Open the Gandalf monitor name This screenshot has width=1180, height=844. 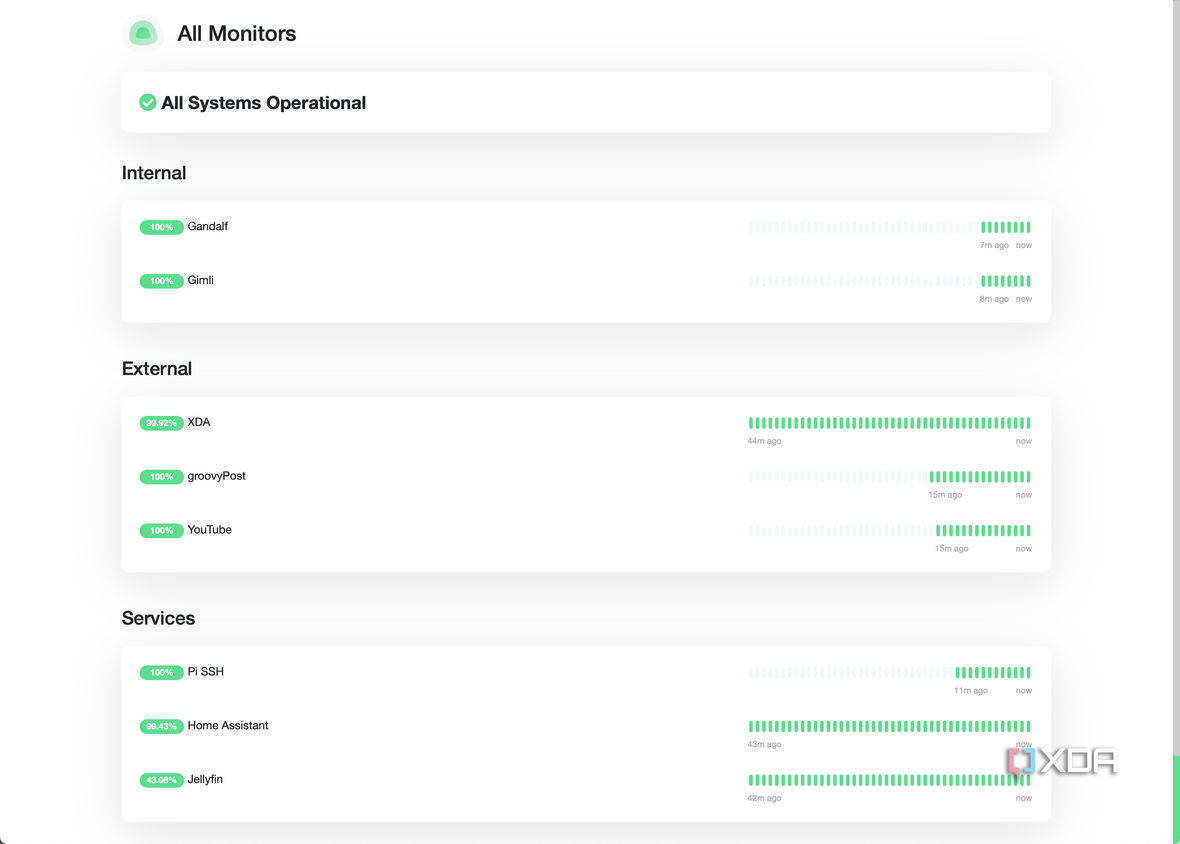[x=208, y=226]
